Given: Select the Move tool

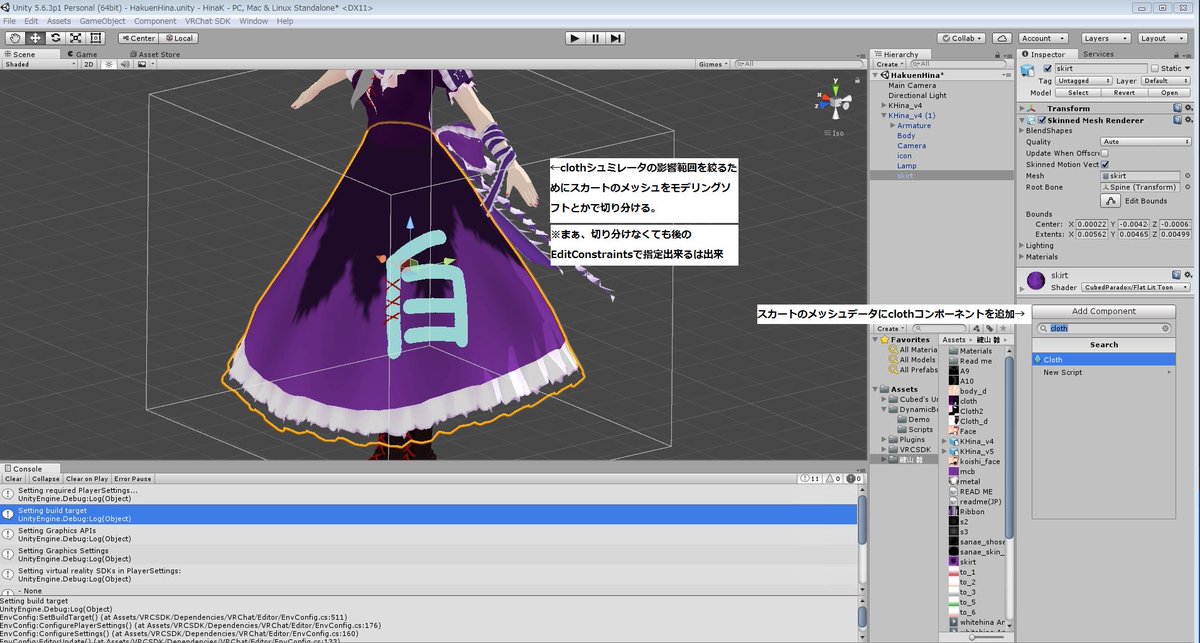Looking at the screenshot, I should point(35,38).
